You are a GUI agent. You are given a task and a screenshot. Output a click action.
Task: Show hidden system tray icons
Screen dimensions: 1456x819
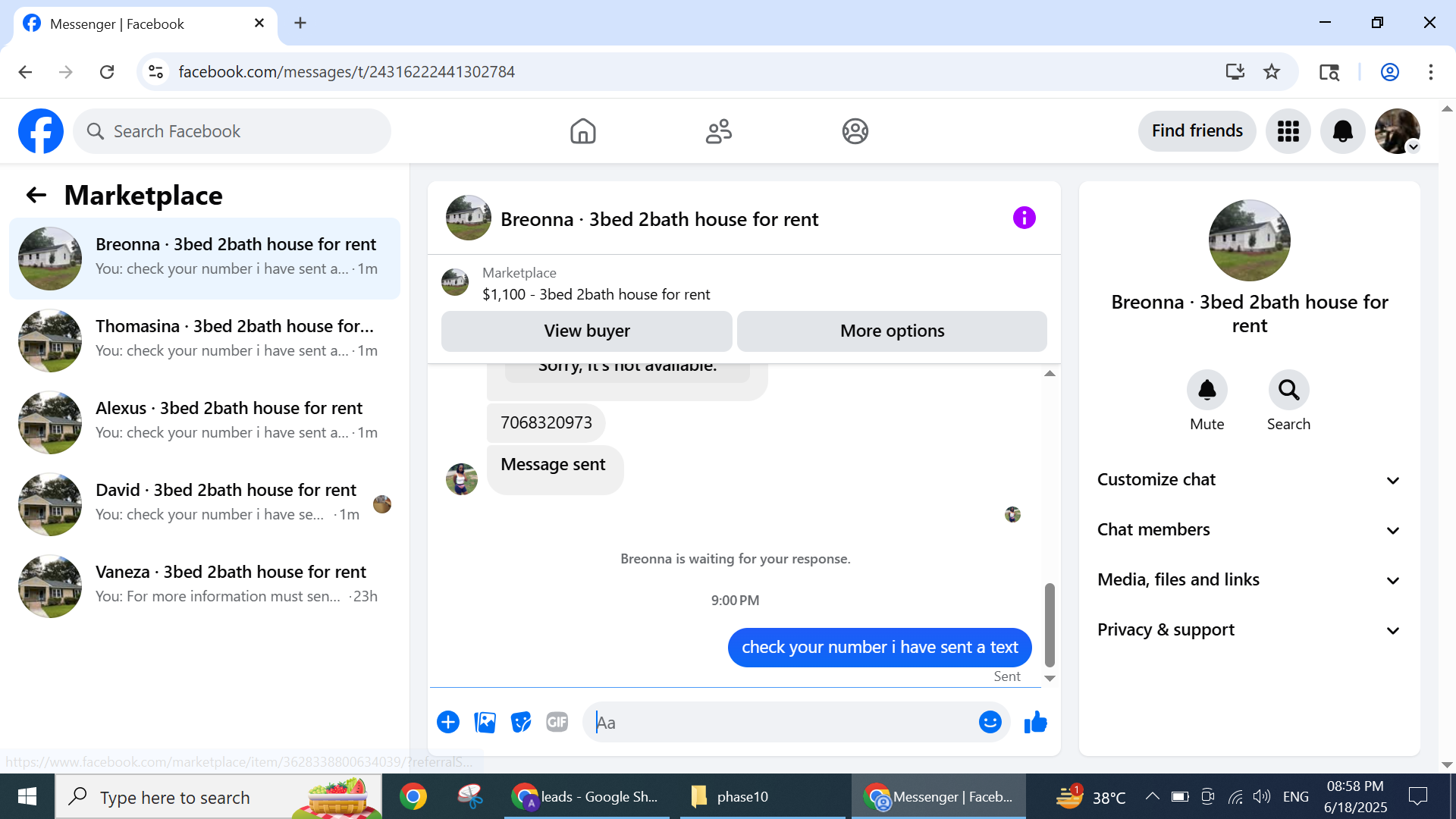click(x=1152, y=796)
